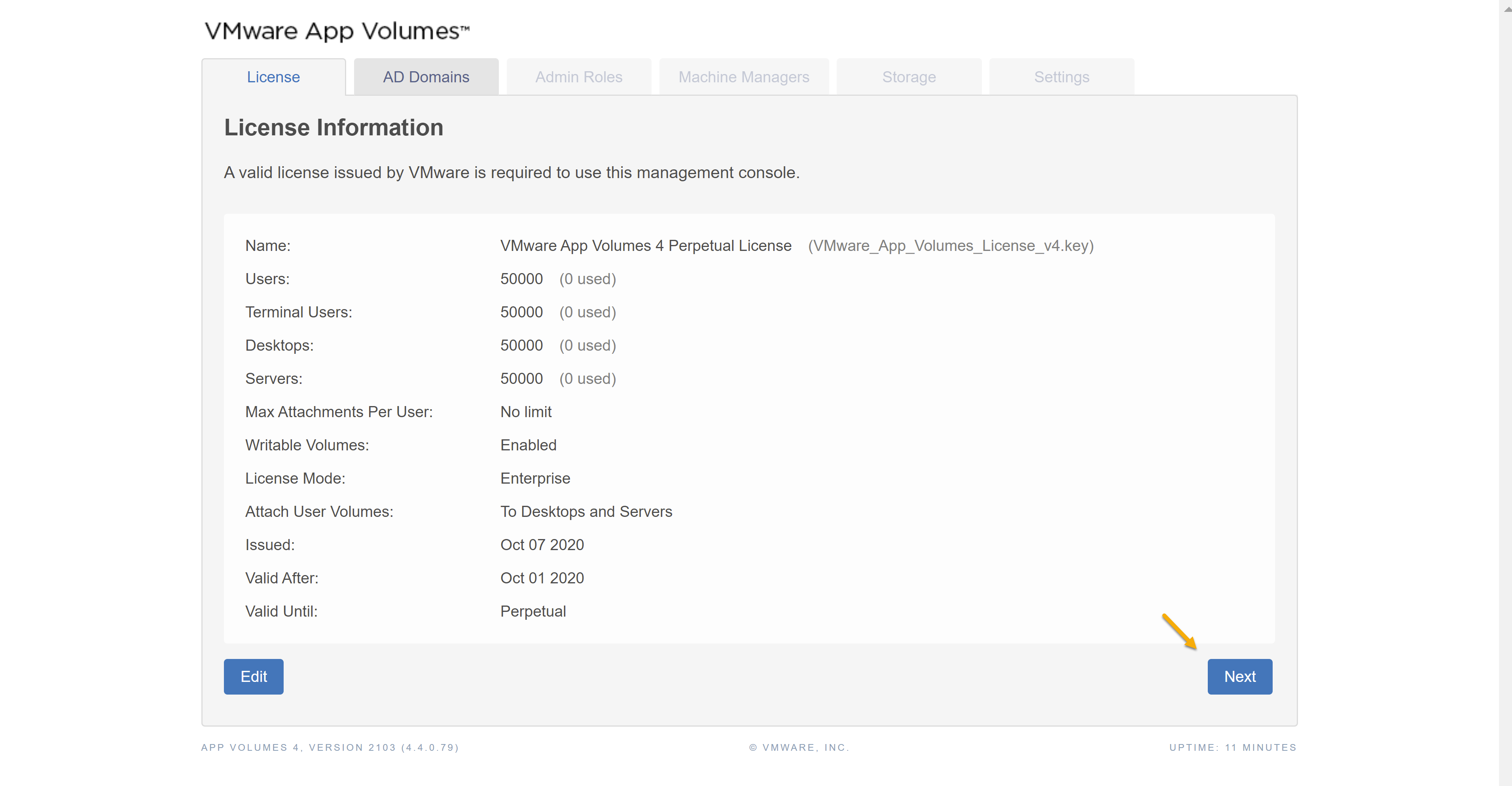Click the VMware App Volumes 4 Perpetual License name
This screenshot has width=1512, height=786.
[646, 245]
